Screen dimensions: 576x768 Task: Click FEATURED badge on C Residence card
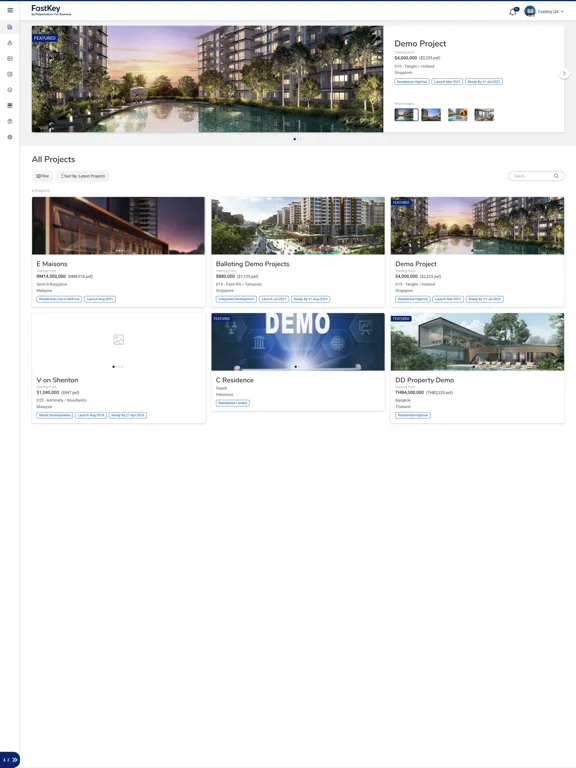pyautogui.click(x=222, y=318)
